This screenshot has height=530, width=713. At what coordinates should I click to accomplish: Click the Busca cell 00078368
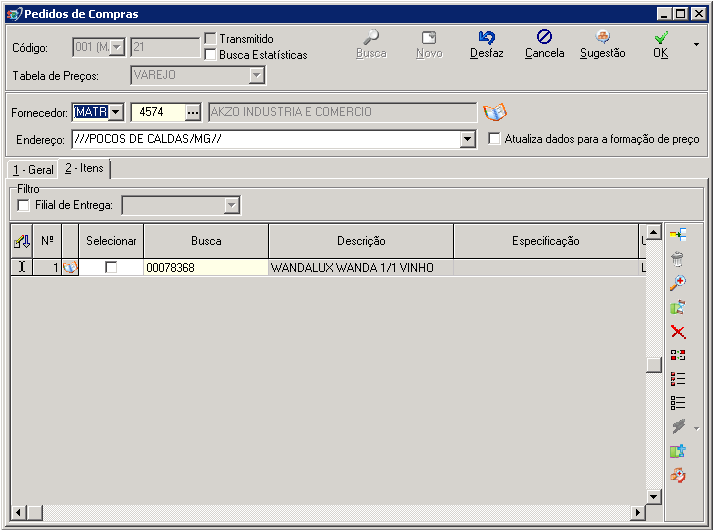point(206,267)
